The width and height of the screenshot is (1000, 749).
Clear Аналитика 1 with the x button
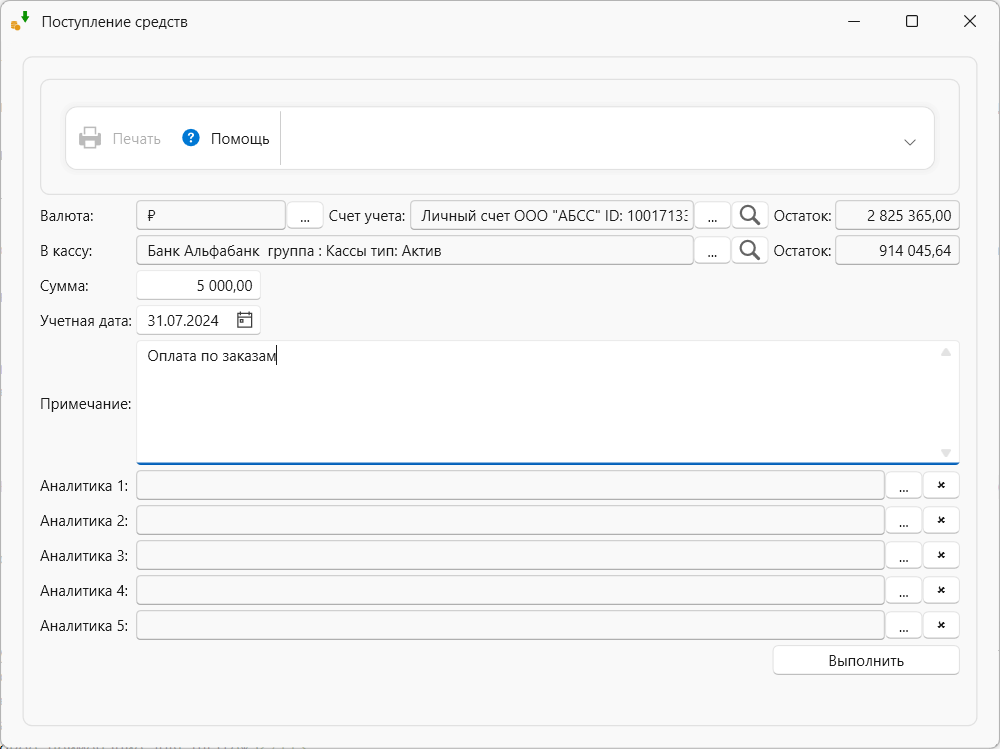coord(941,486)
